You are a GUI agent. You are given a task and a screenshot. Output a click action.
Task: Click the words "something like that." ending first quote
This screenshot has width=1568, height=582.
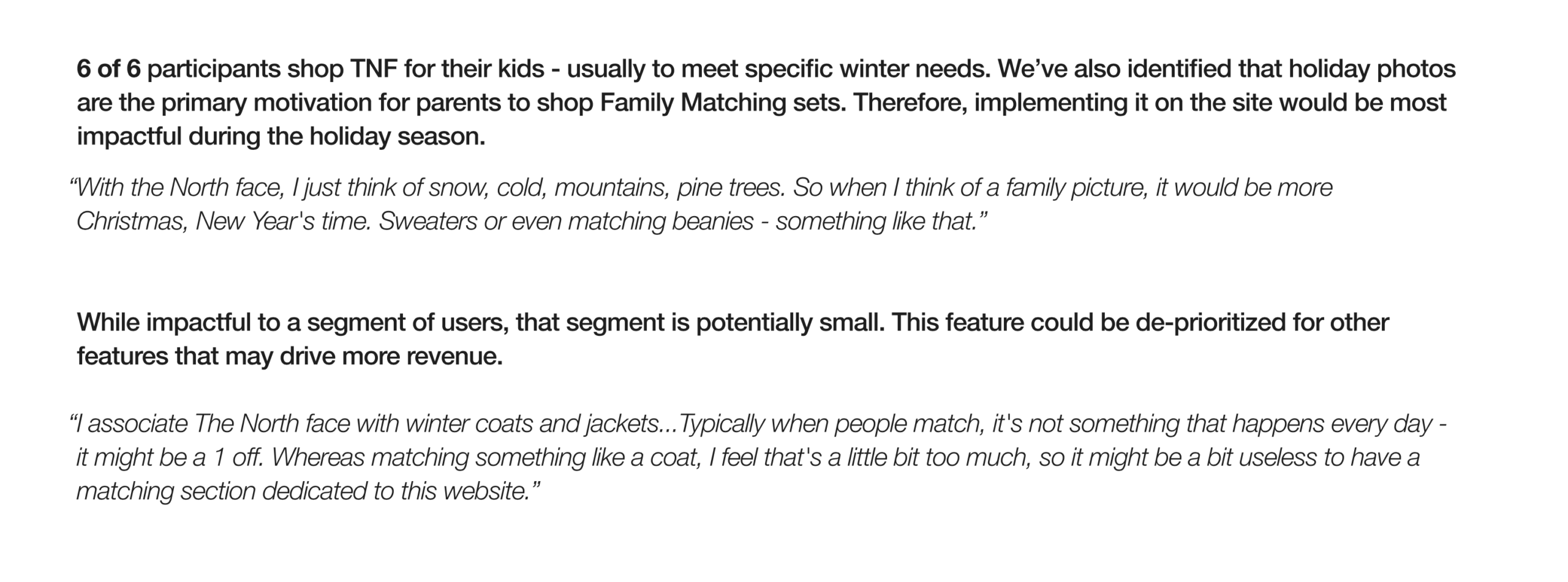coord(881,221)
